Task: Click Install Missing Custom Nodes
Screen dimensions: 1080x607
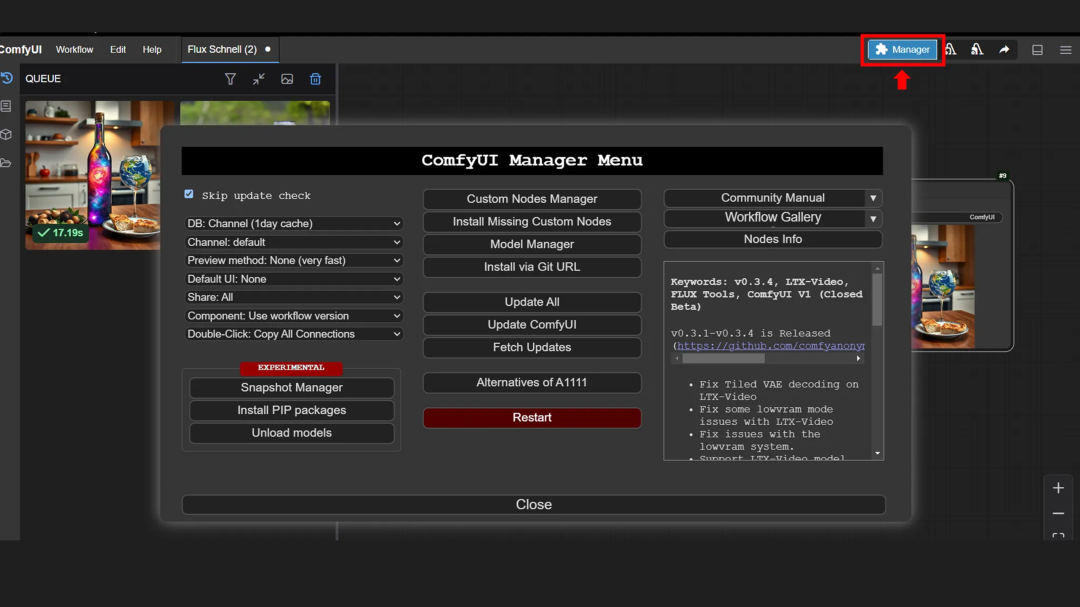Action: 532,221
